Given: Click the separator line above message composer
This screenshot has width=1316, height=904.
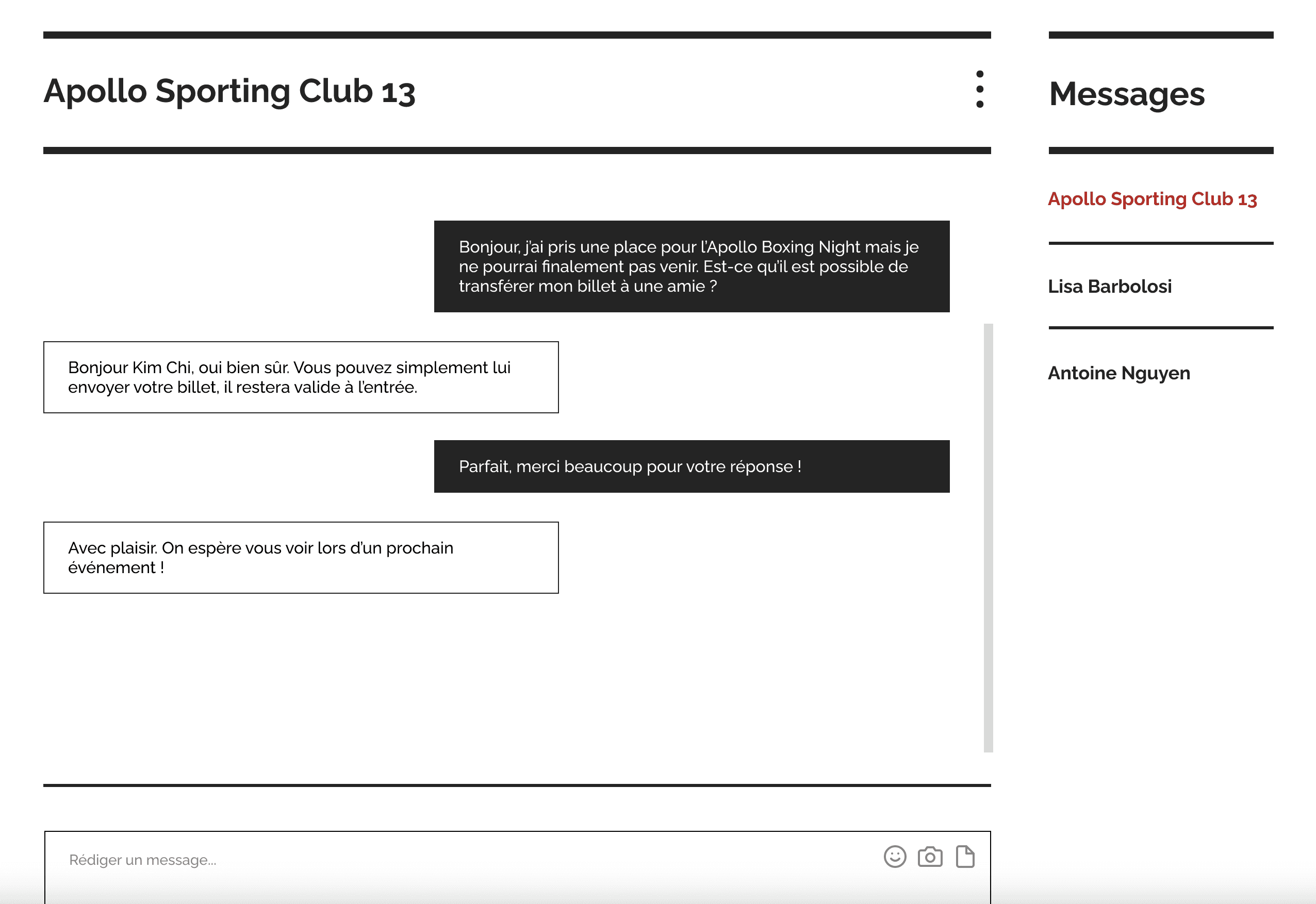Looking at the screenshot, I should click(x=516, y=785).
